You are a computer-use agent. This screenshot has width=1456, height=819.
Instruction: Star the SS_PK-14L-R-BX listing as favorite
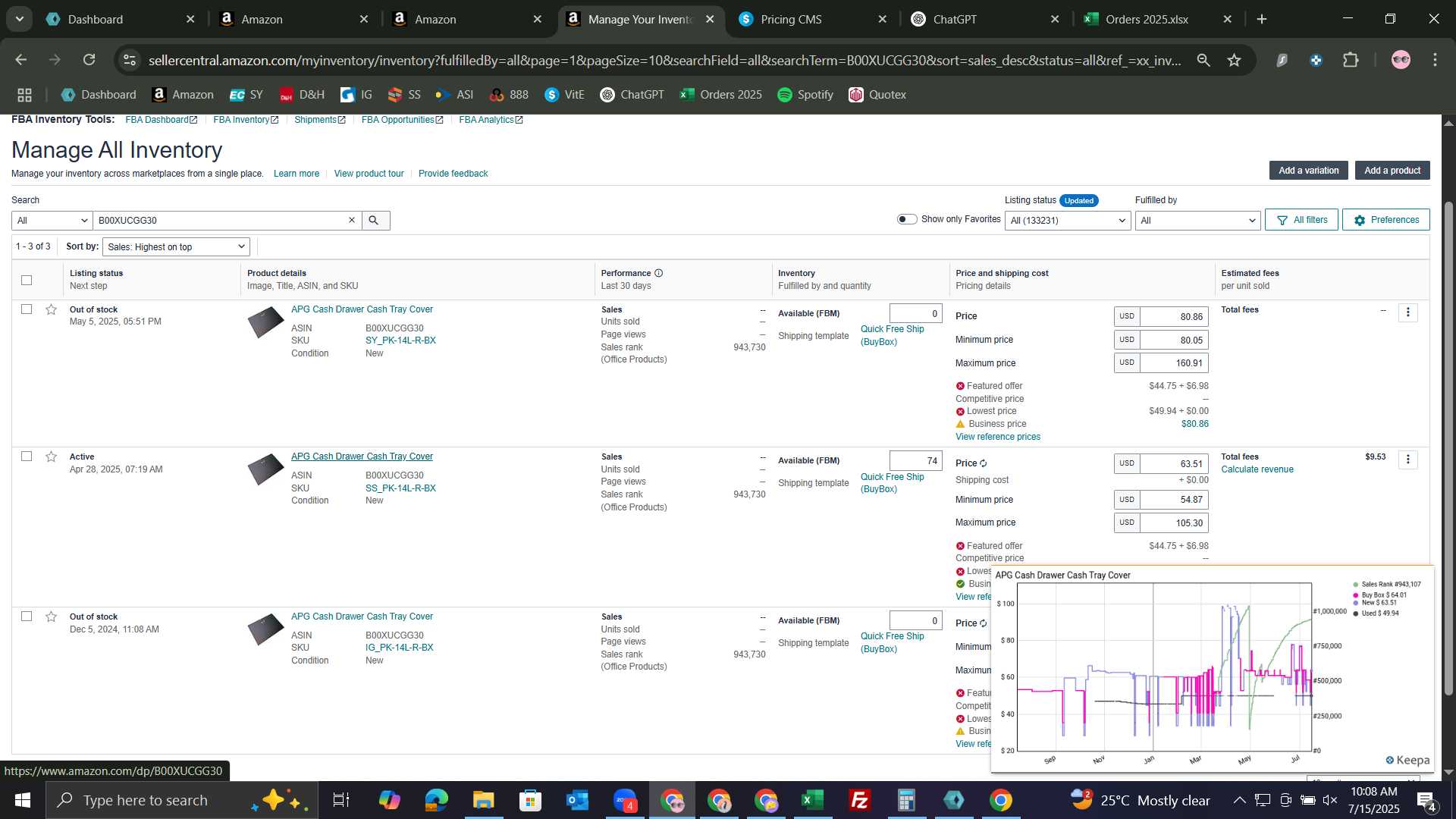52,457
